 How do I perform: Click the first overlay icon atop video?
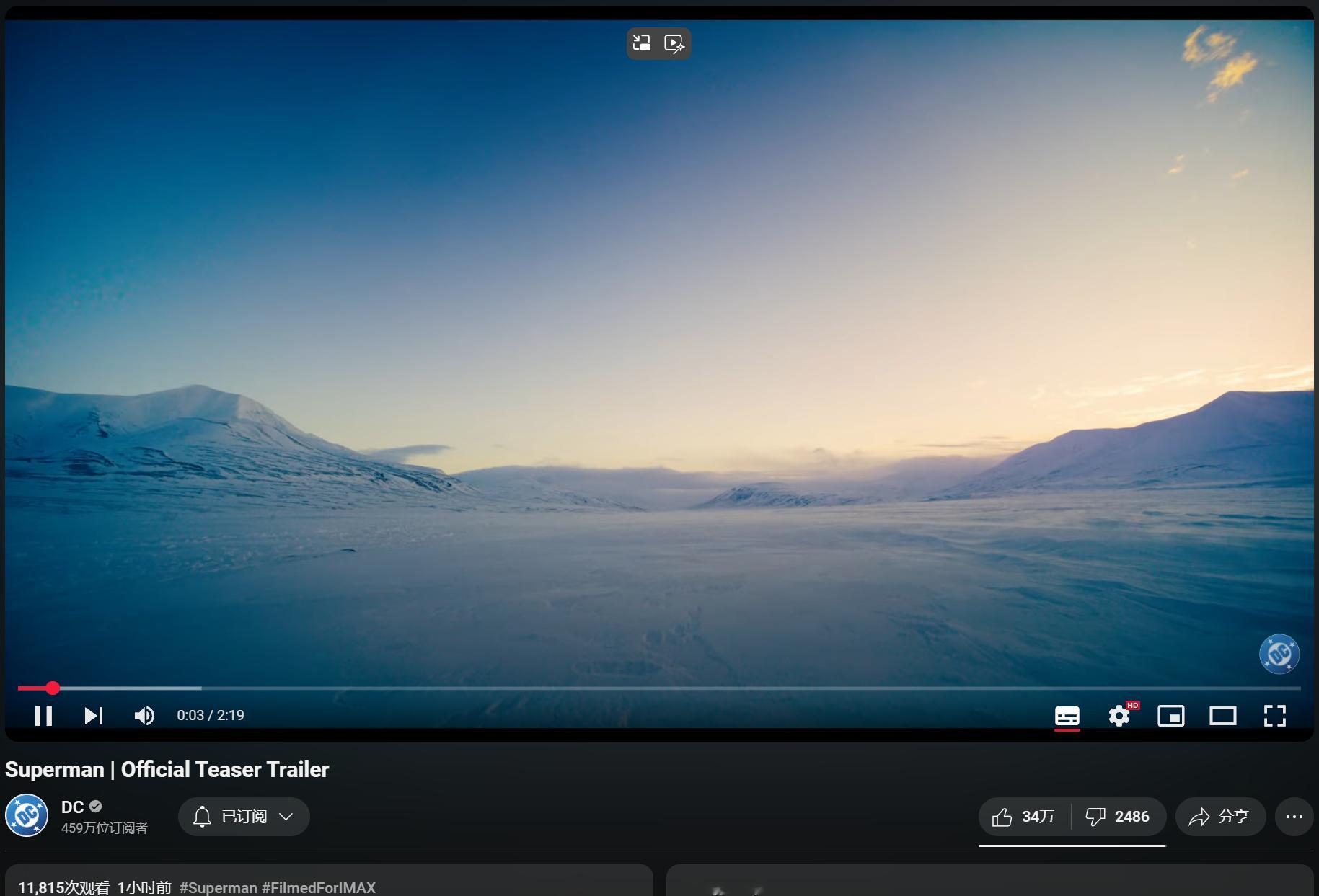(x=642, y=43)
